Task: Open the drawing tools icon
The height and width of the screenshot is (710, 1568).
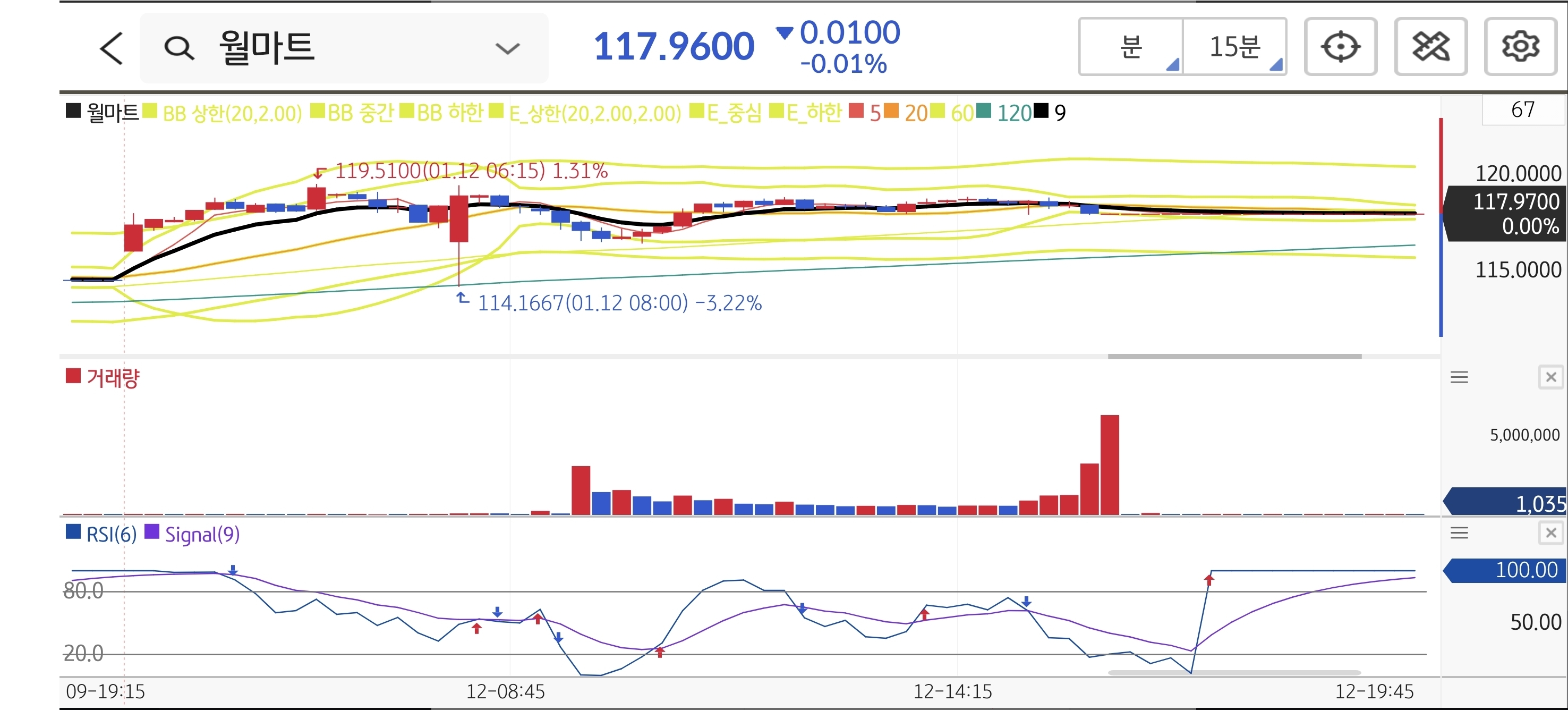Action: 1430,47
